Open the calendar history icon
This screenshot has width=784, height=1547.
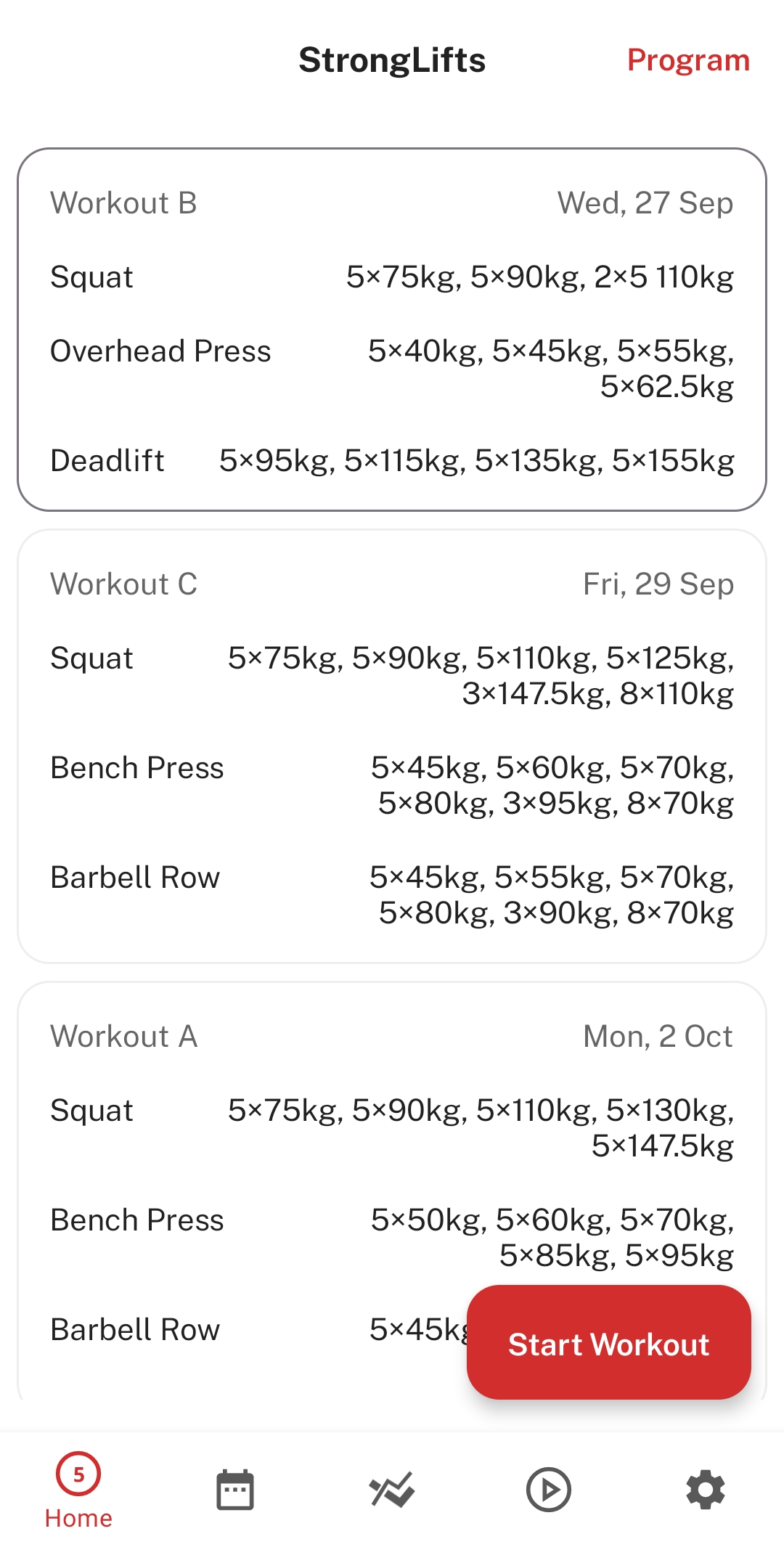click(x=235, y=1490)
